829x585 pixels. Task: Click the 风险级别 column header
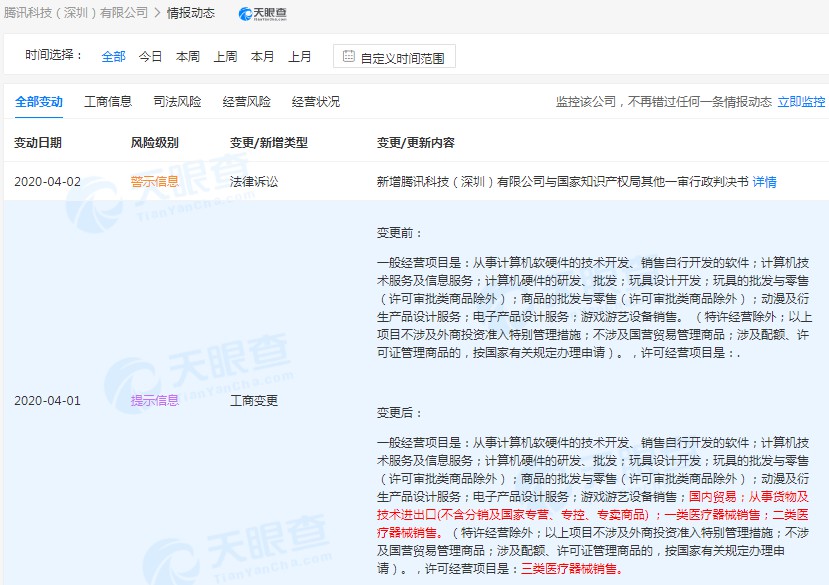point(154,143)
